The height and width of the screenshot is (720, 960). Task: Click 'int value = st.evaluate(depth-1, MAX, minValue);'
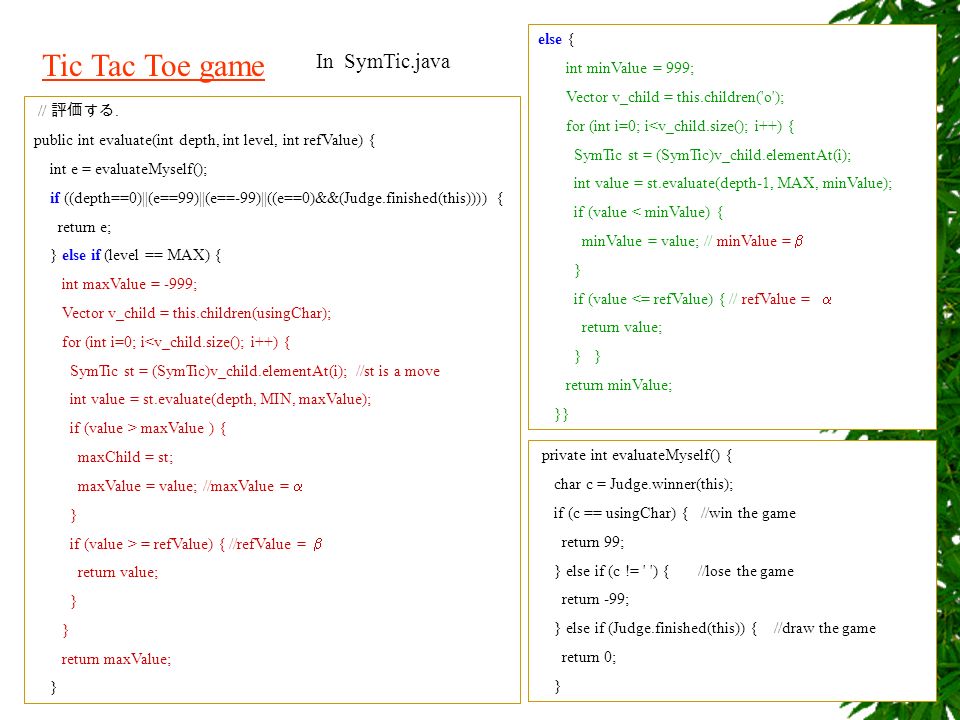pos(733,183)
